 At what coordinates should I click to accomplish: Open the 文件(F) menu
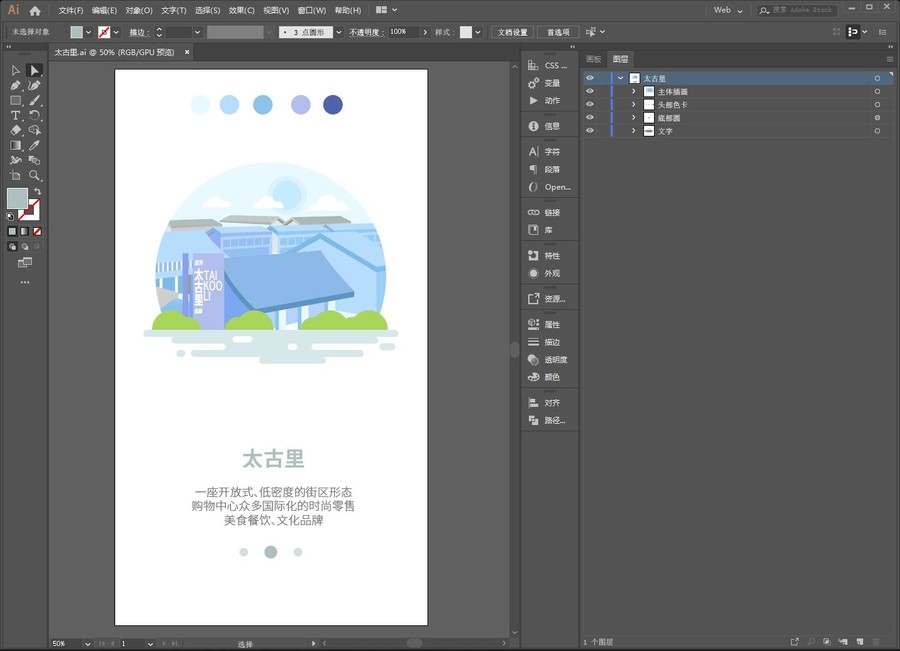(x=71, y=10)
